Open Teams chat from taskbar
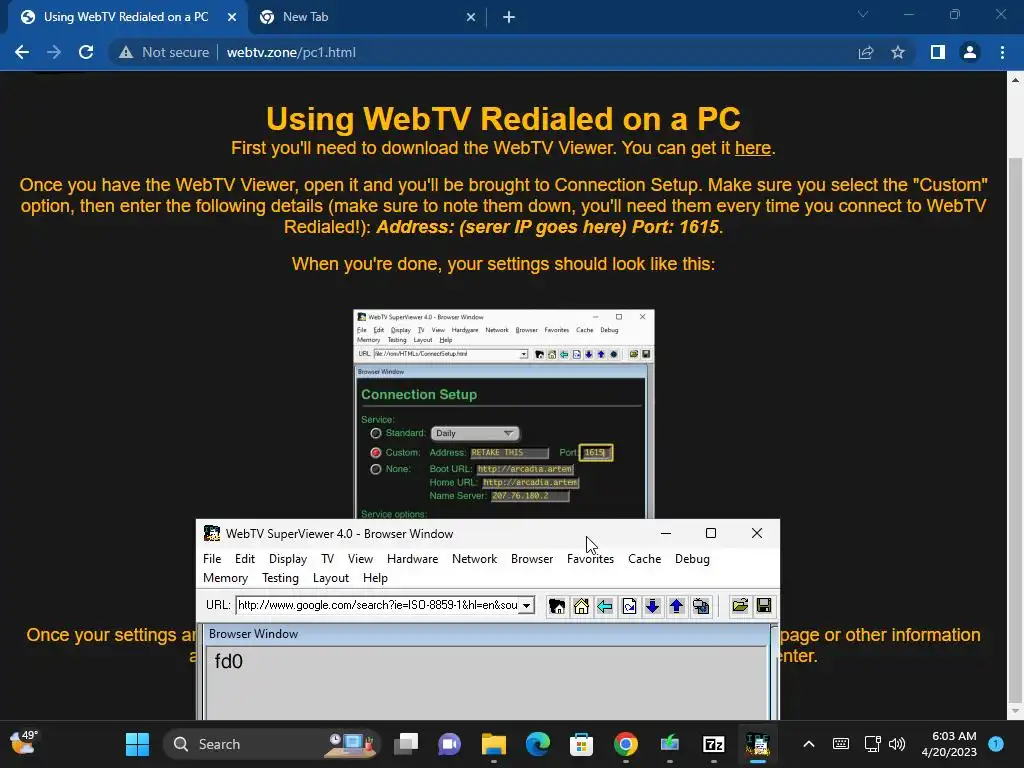This screenshot has width=1024, height=768. 449,744
